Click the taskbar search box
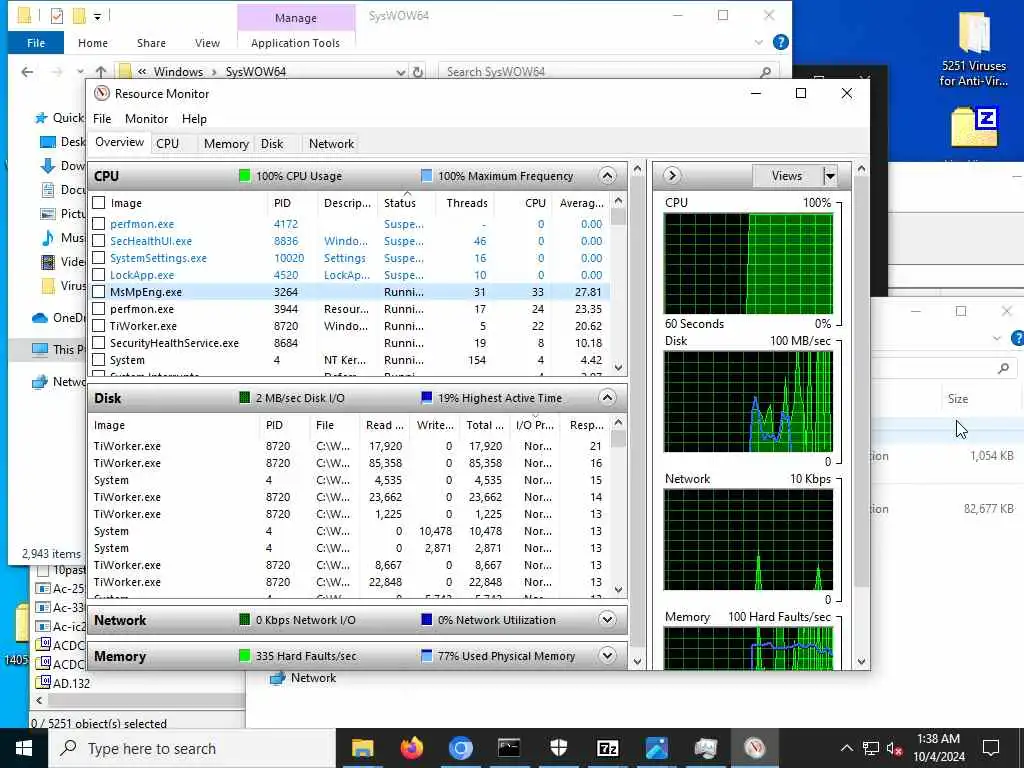Screen dimensions: 1024x768 coord(192,748)
